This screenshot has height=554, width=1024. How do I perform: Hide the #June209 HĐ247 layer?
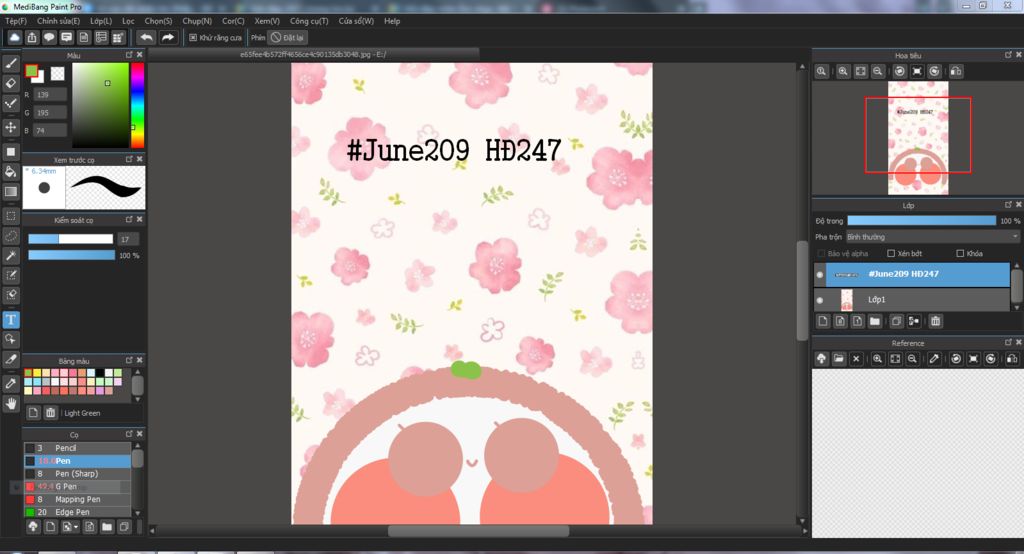pyautogui.click(x=820, y=275)
